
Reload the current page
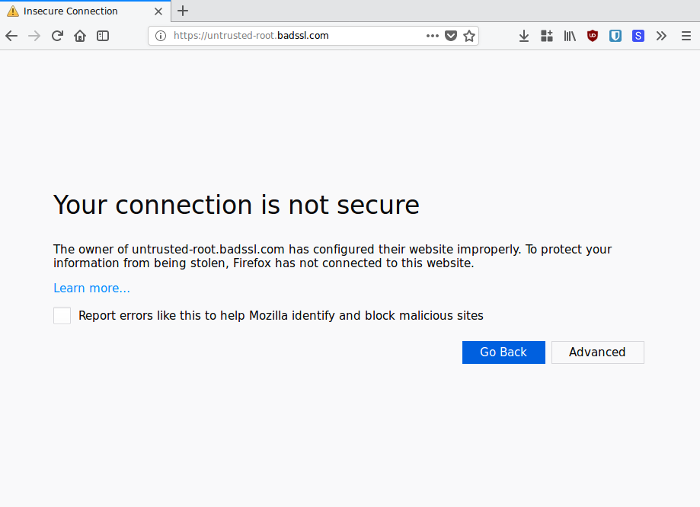[x=57, y=35]
